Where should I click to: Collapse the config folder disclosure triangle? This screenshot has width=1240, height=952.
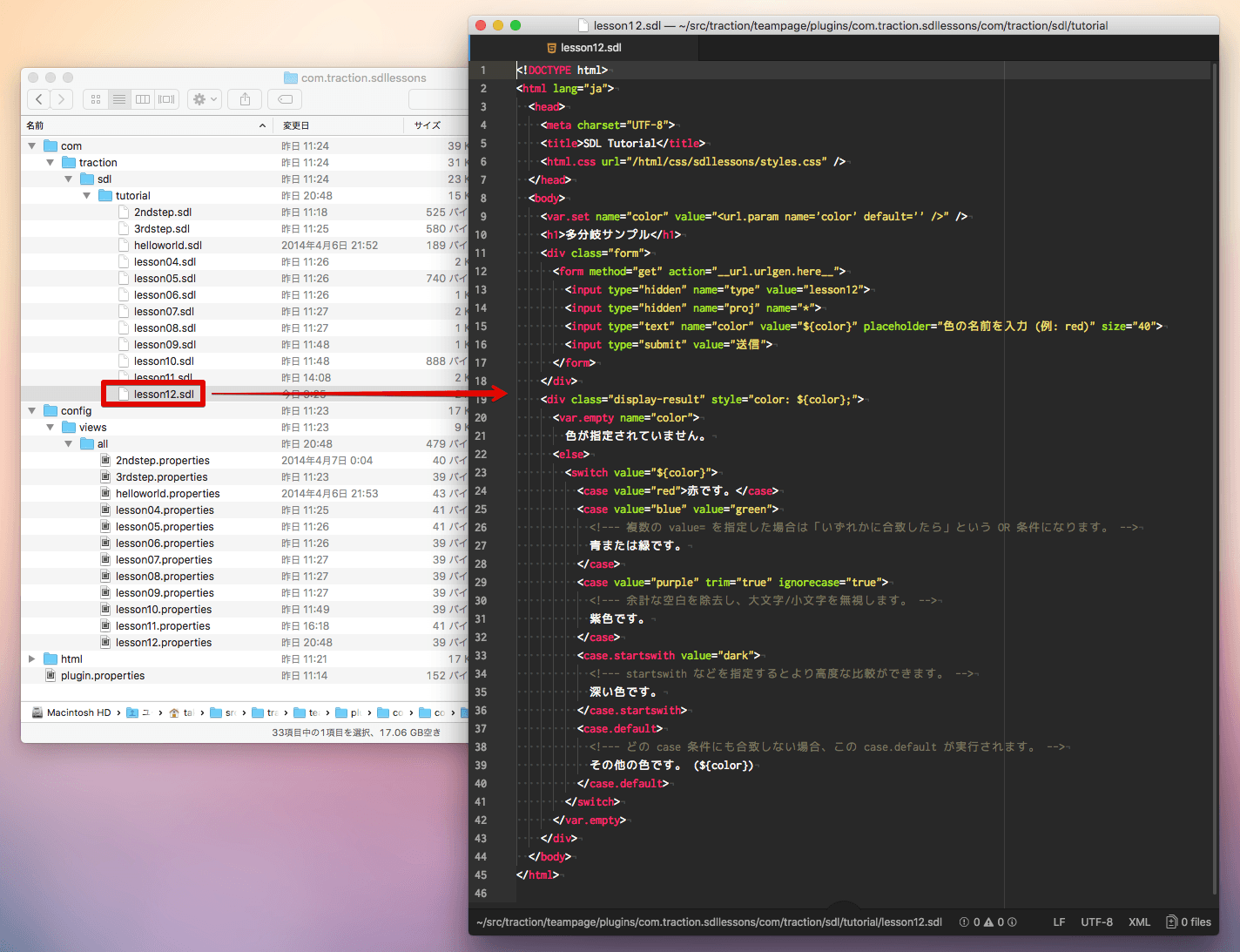(x=32, y=411)
